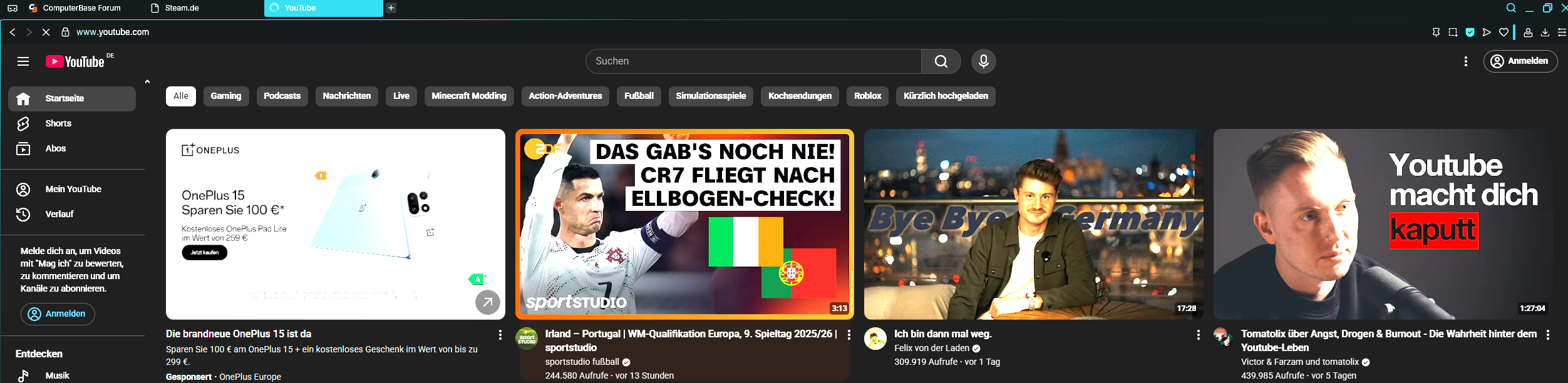The height and width of the screenshot is (383, 1568).
Task: Click Jetzt kaufen in OnePlus ad
Action: [205, 253]
